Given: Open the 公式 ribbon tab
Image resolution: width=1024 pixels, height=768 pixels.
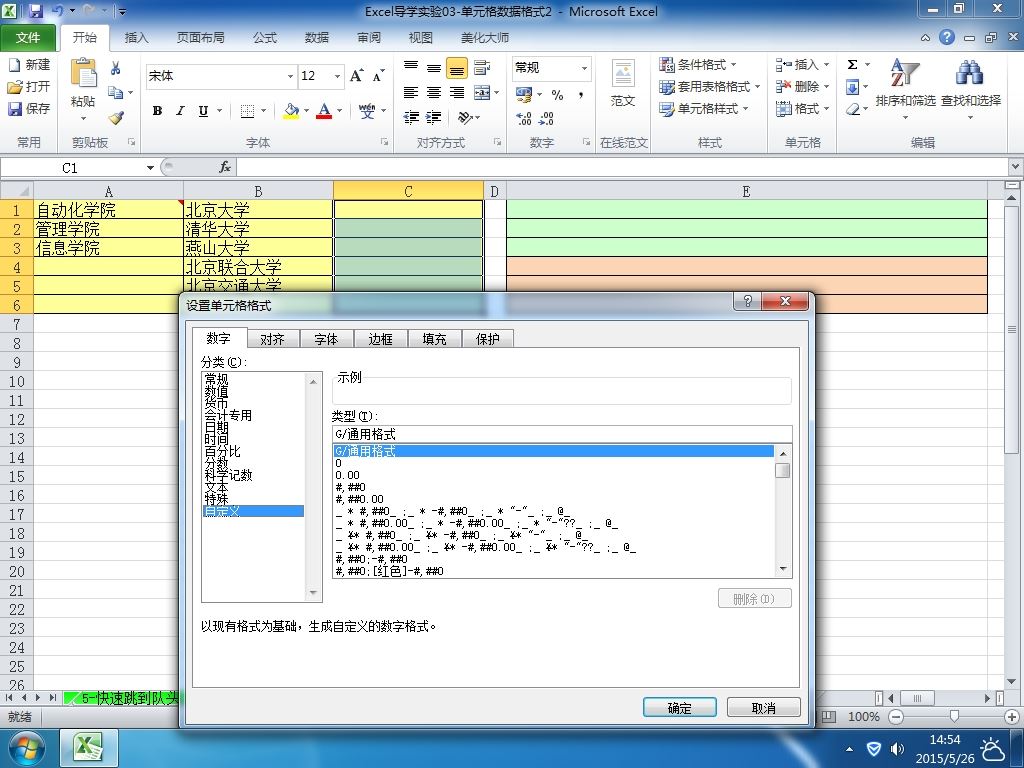Looking at the screenshot, I should click(264, 37).
